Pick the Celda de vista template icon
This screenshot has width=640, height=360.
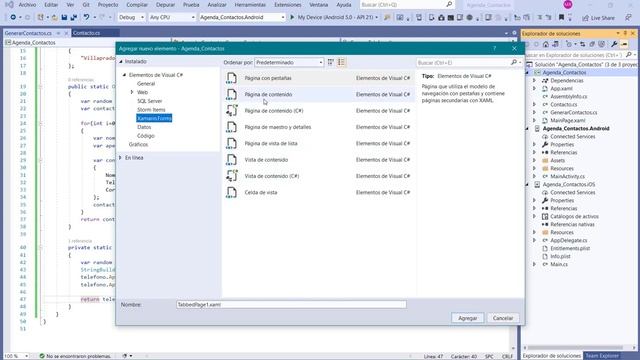coord(231,192)
